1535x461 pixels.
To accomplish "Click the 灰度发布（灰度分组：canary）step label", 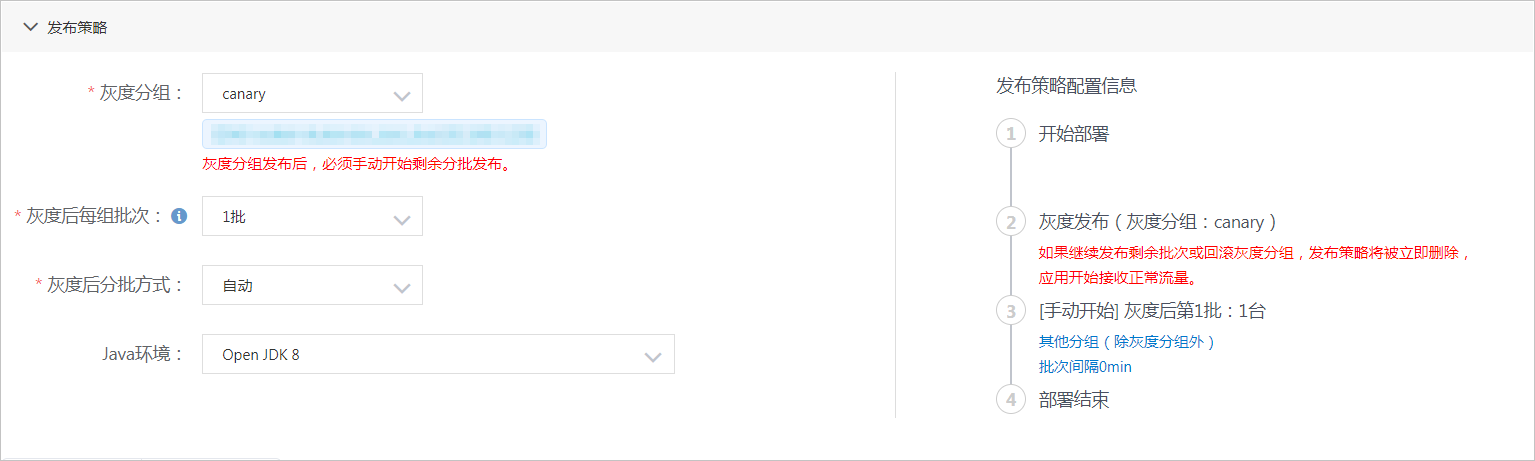I will [x=1157, y=222].
